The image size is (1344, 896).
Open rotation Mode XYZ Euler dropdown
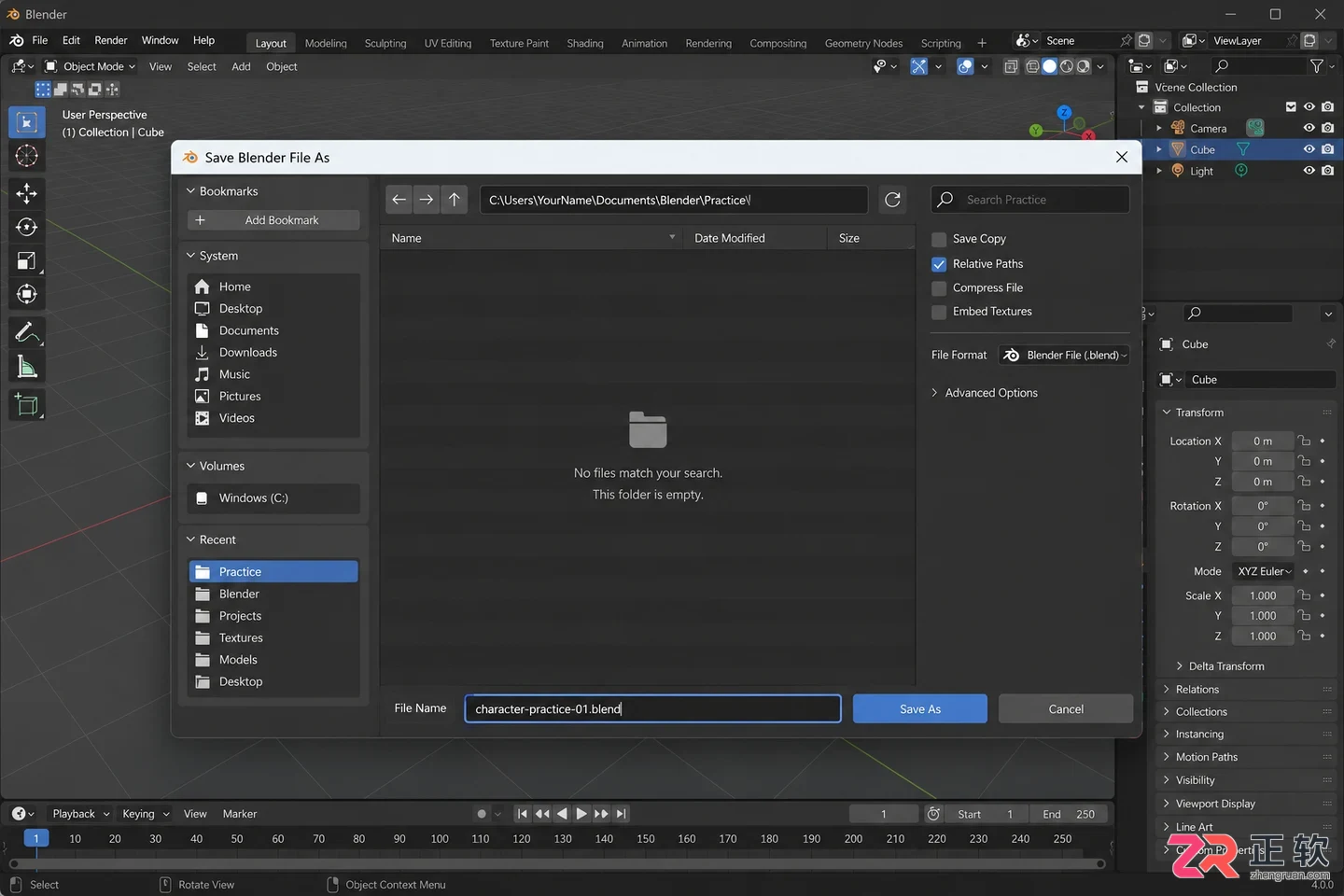point(1264,571)
